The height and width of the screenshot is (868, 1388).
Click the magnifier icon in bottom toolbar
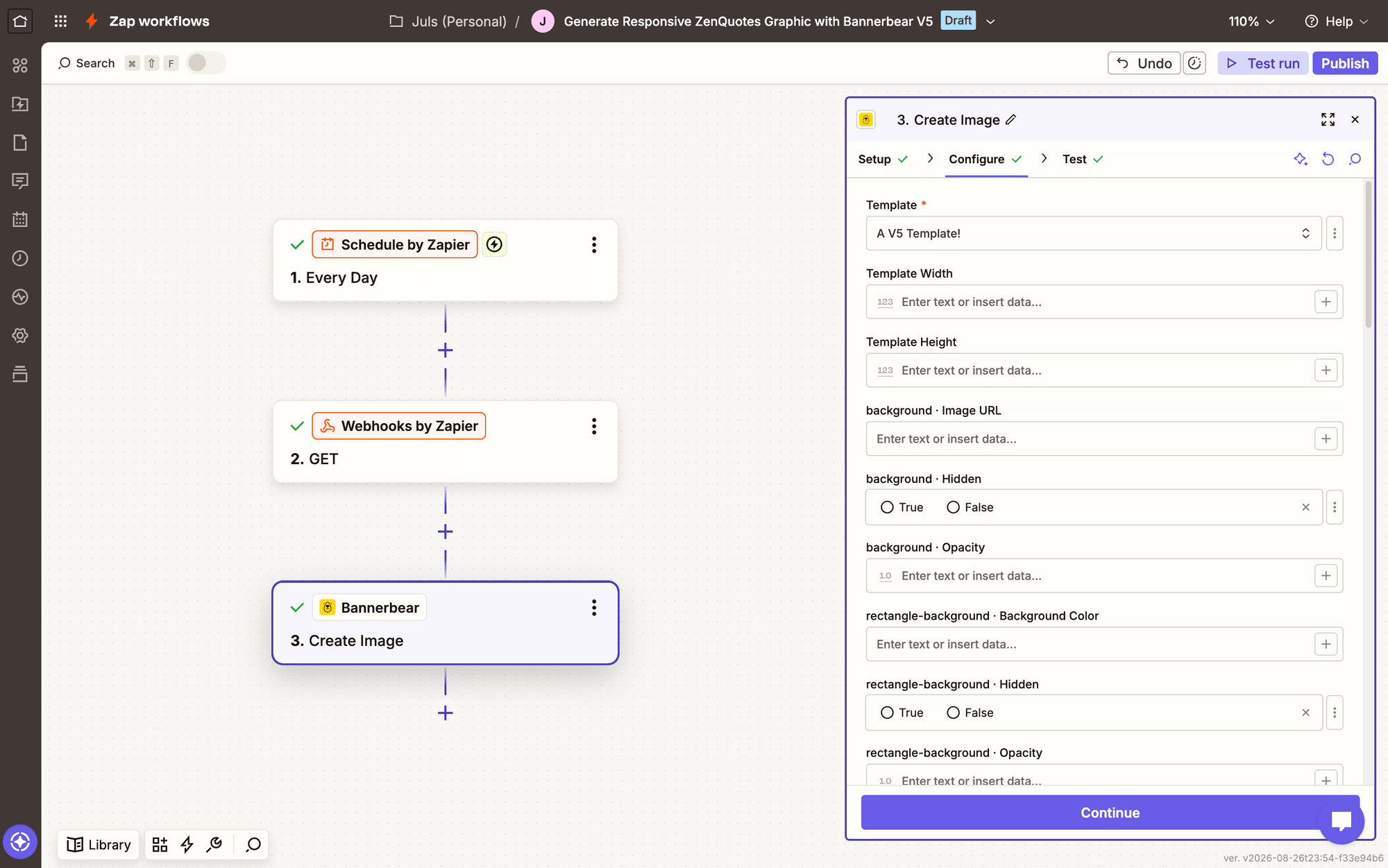point(253,844)
